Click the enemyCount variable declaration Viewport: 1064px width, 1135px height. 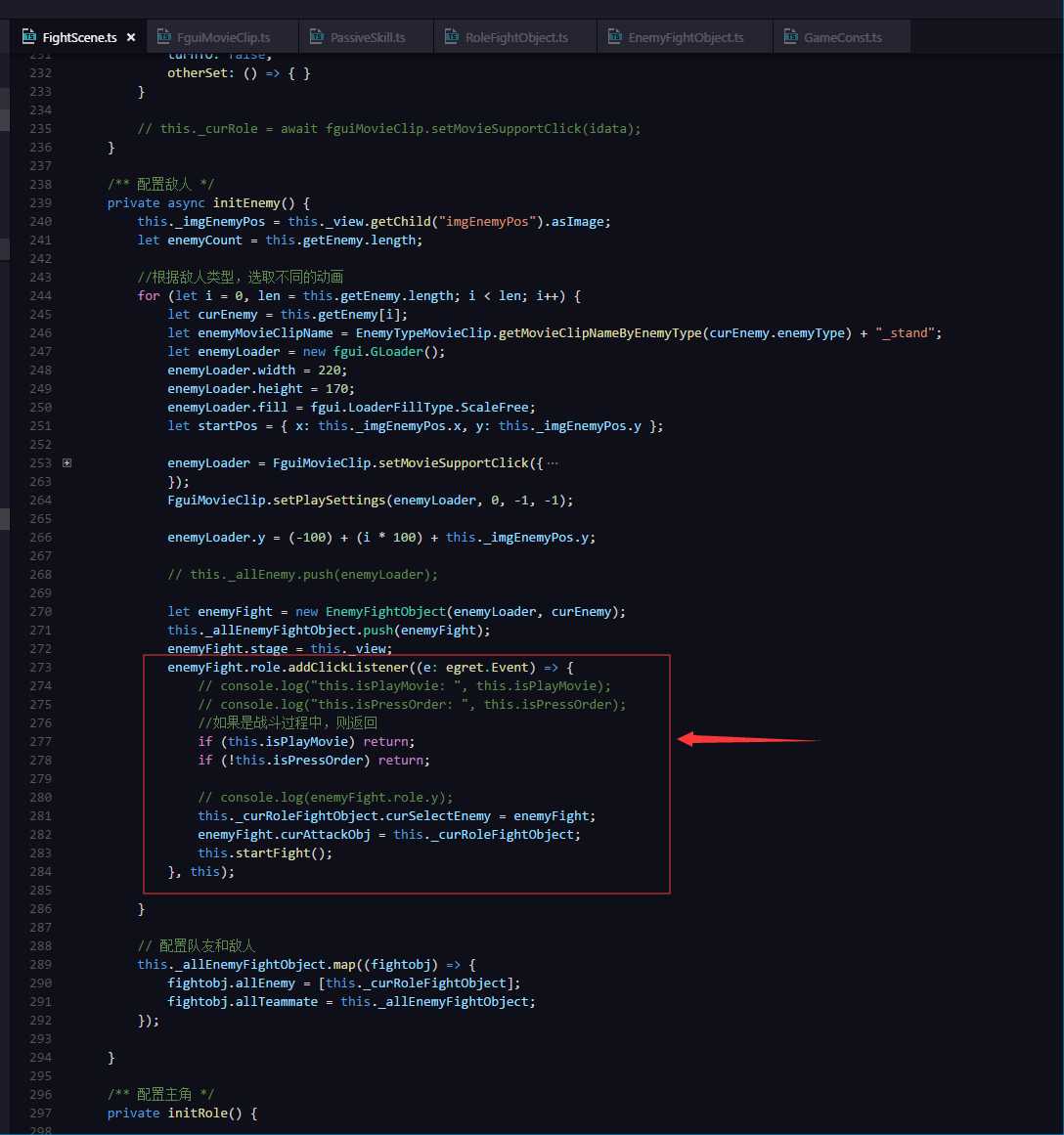[205, 240]
